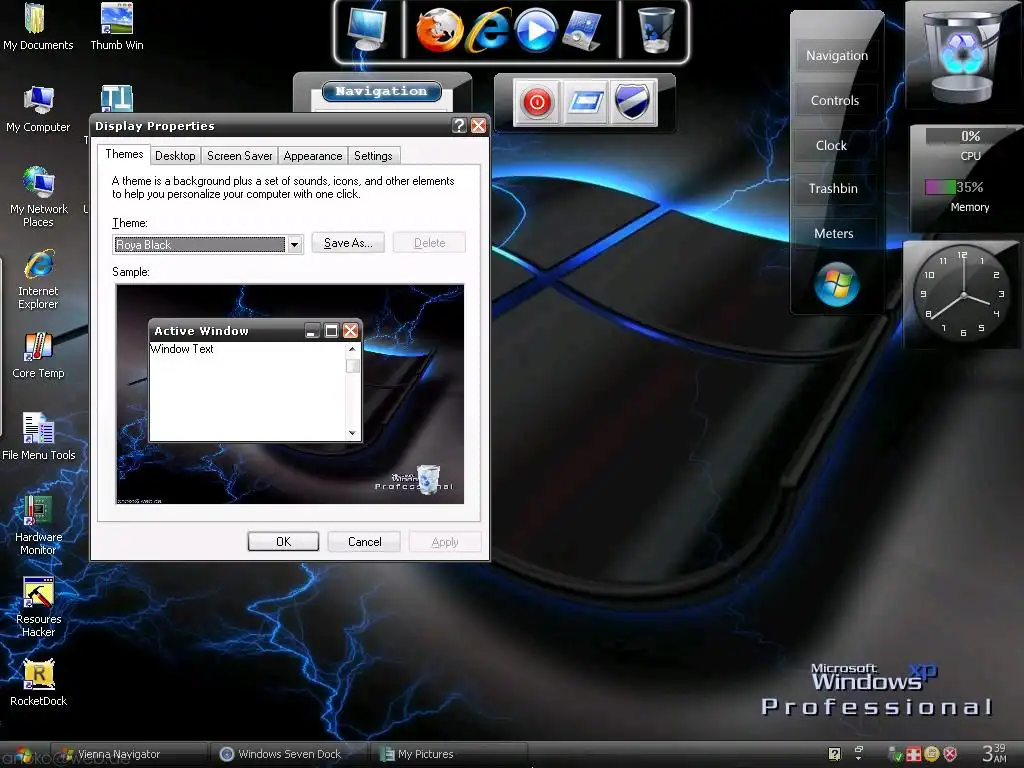Click the theme sample preview image
This screenshot has width=1024, height=768.
pos(290,394)
